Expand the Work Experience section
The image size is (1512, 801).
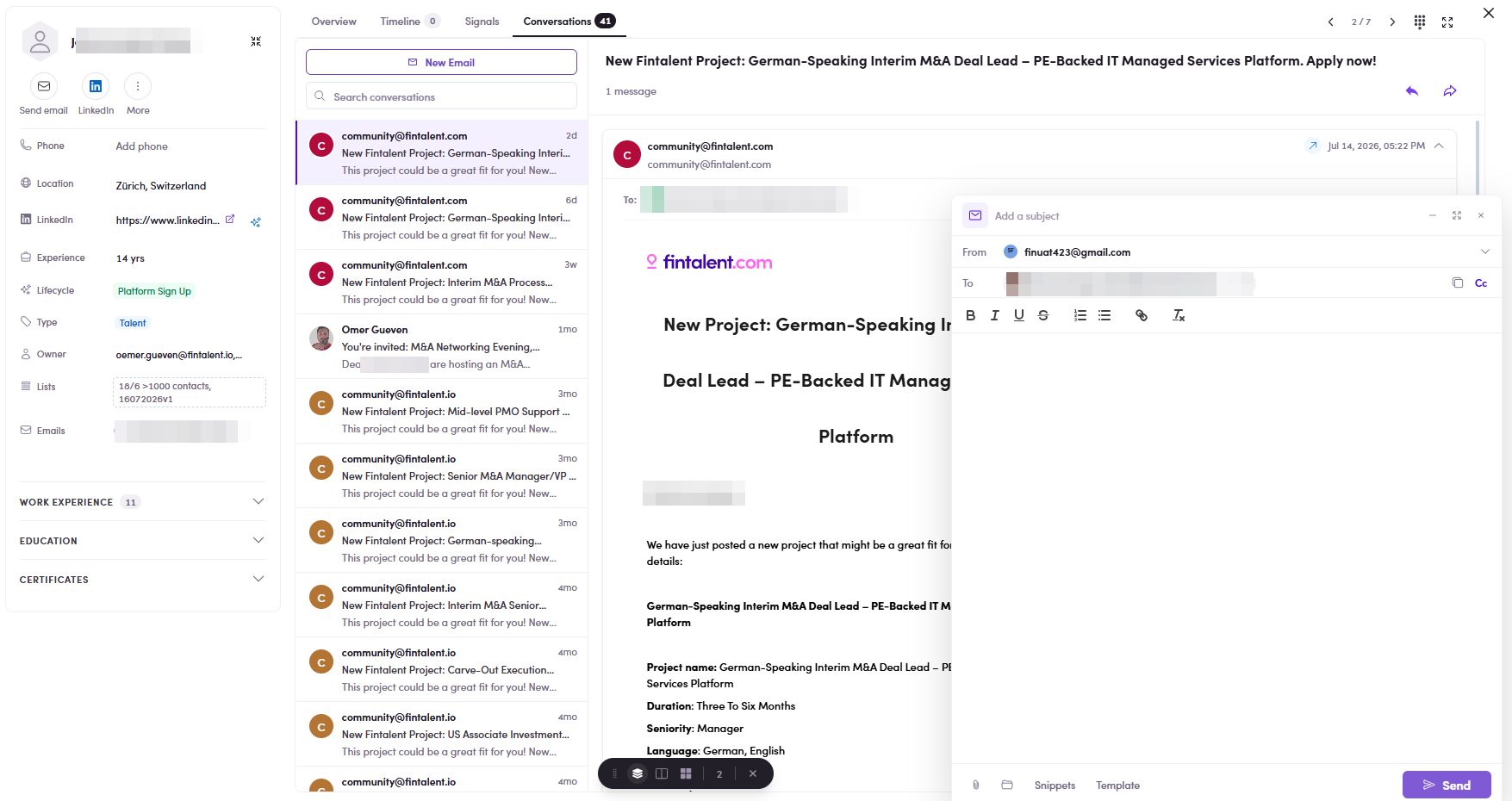click(142, 502)
